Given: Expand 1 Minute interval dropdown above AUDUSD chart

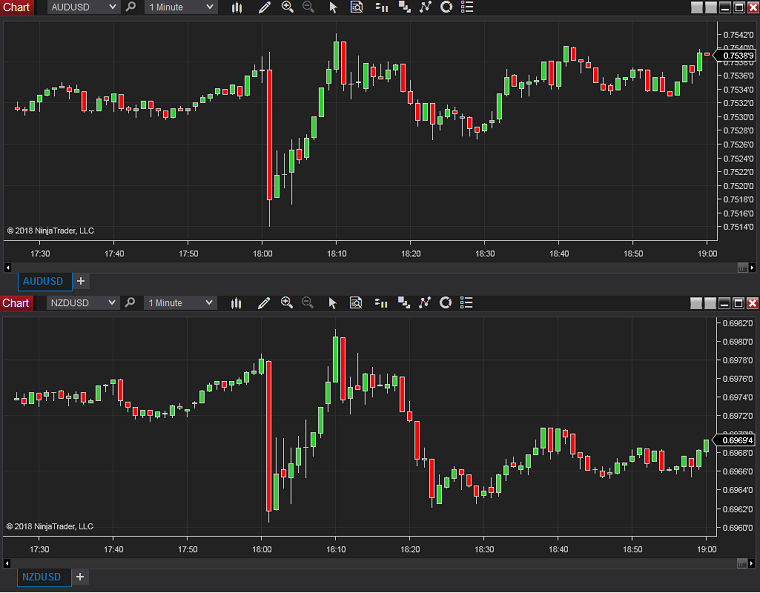Looking at the screenshot, I should pos(209,7).
